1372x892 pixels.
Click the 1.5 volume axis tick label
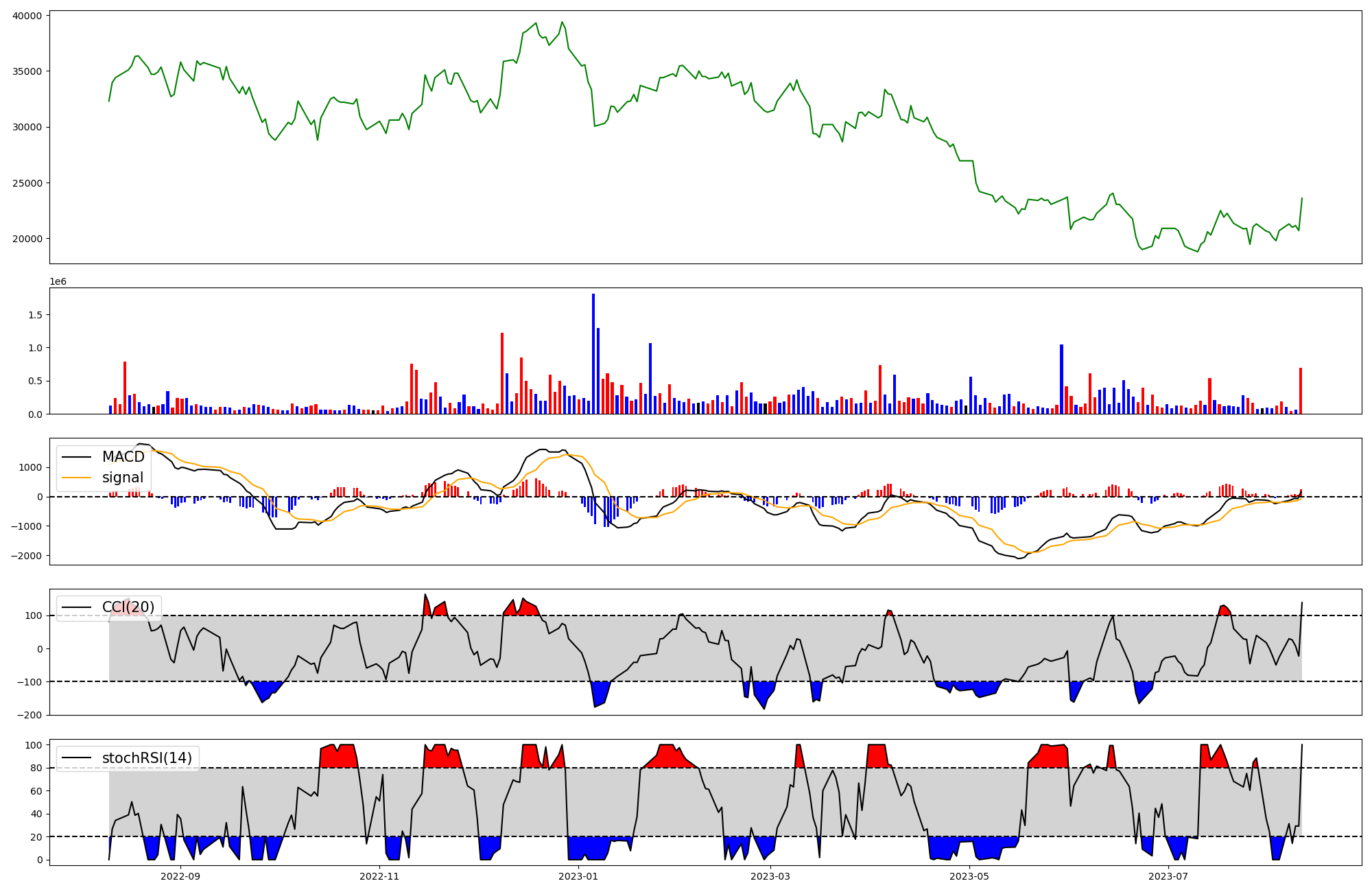(34, 315)
